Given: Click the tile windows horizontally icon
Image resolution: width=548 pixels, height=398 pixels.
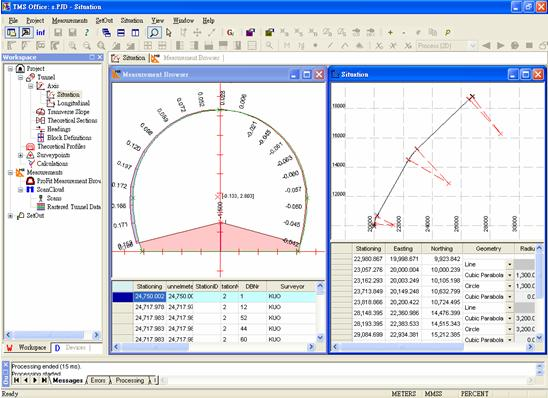Looking at the screenshot, I should click(121, 33).
